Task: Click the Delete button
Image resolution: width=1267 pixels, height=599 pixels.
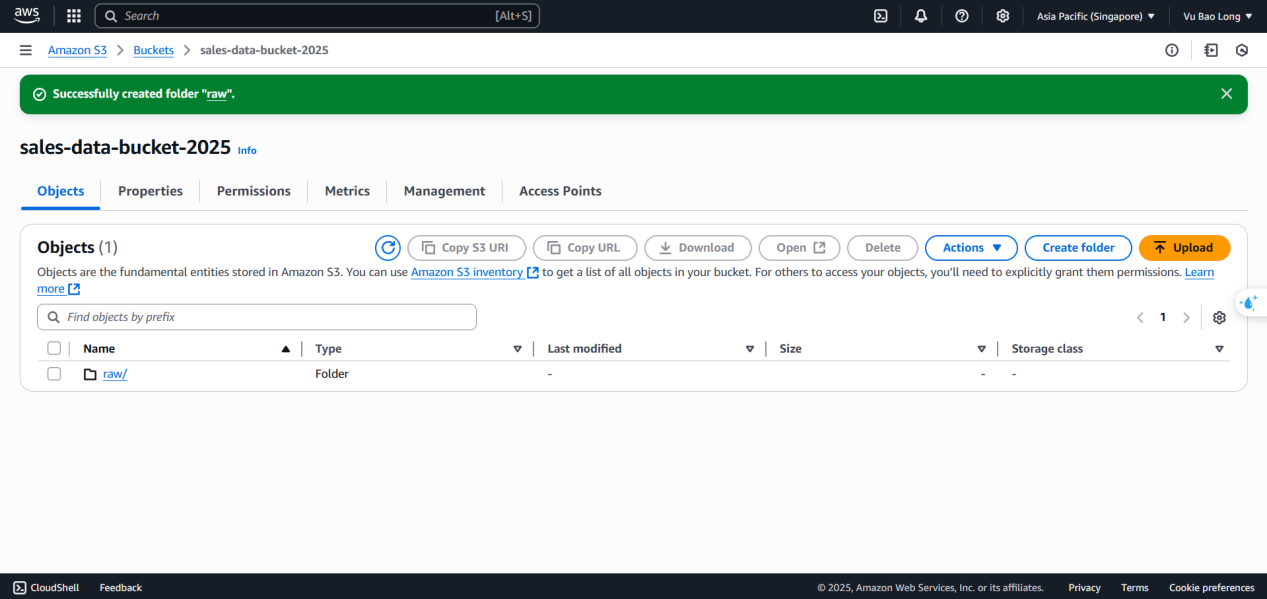Action: (882, 248)
